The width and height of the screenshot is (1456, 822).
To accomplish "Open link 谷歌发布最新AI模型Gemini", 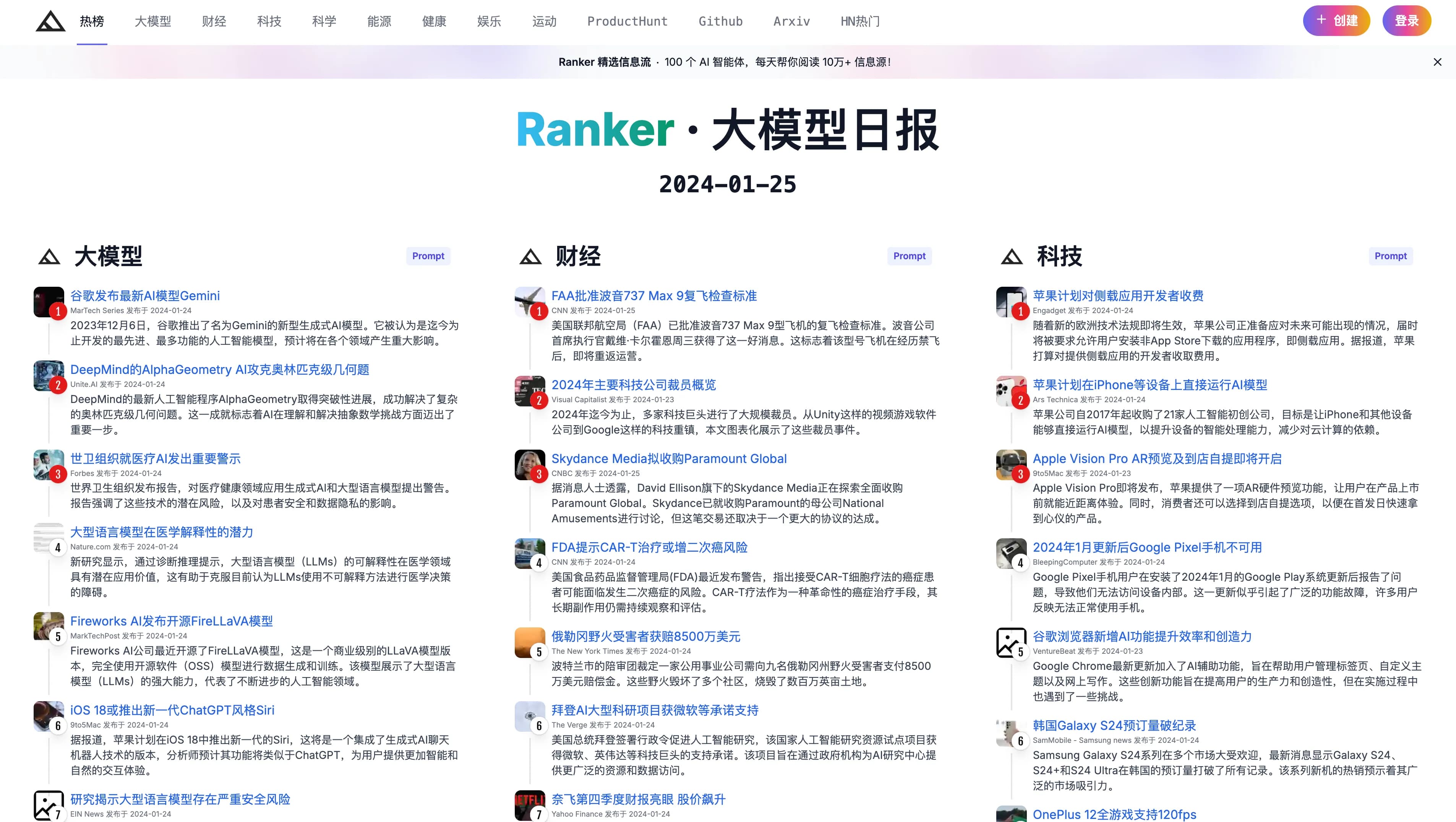I will 145,296.
